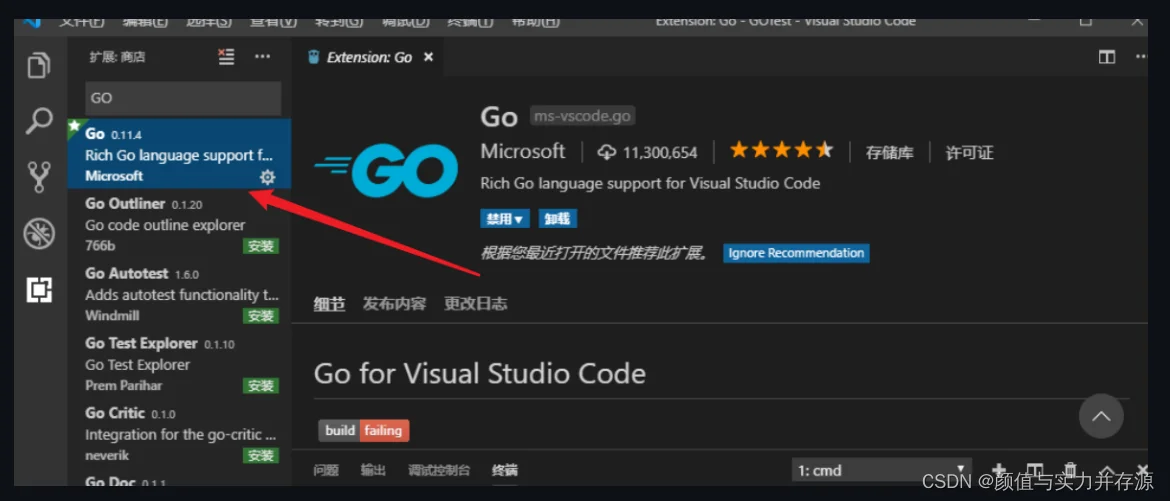Screen dimensions: 1170x501
Task: Select the 终端 terminal panel tab
Action: tap(504, 470)
